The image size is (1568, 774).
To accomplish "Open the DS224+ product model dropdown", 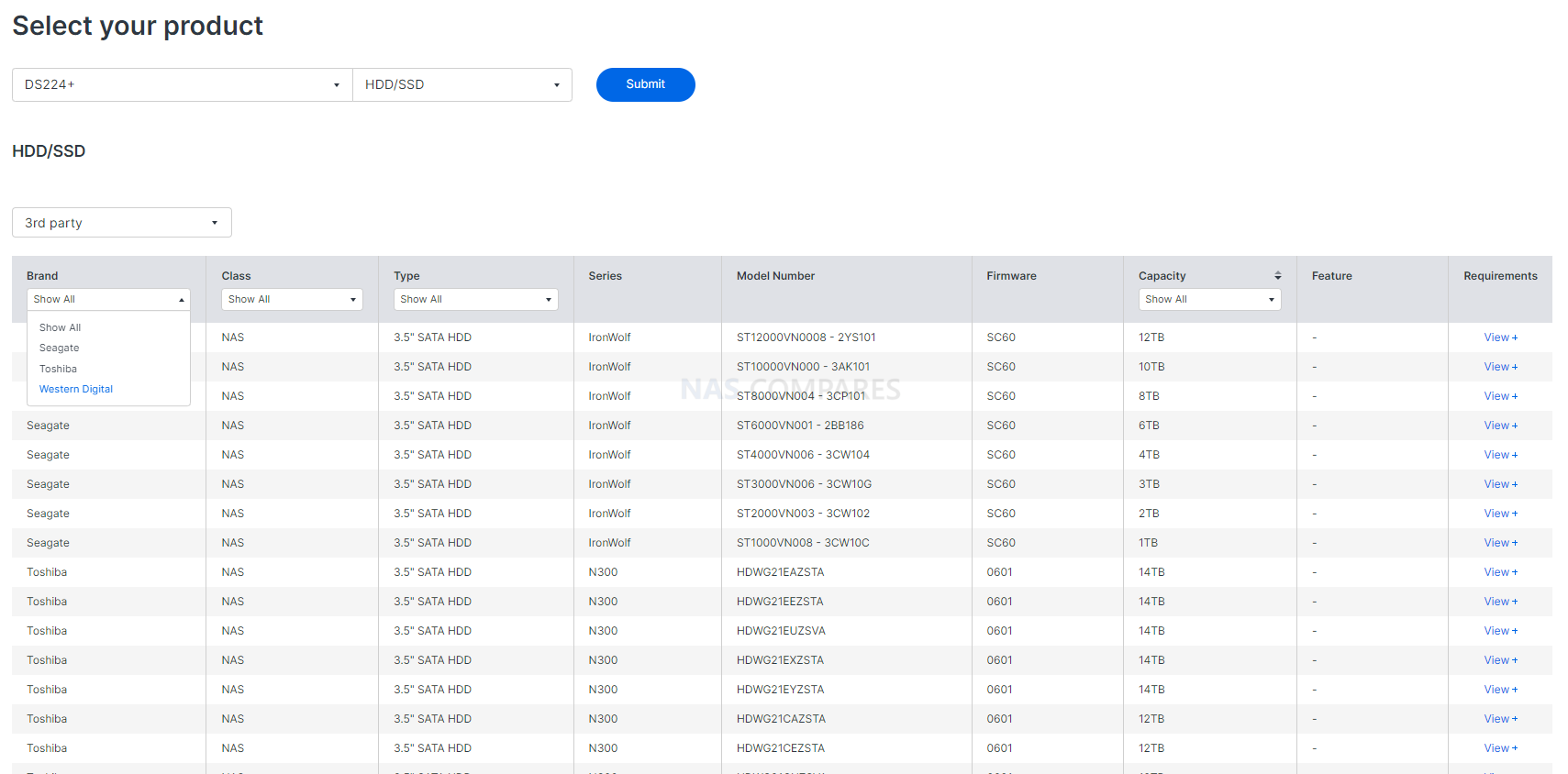I will 183,84.
